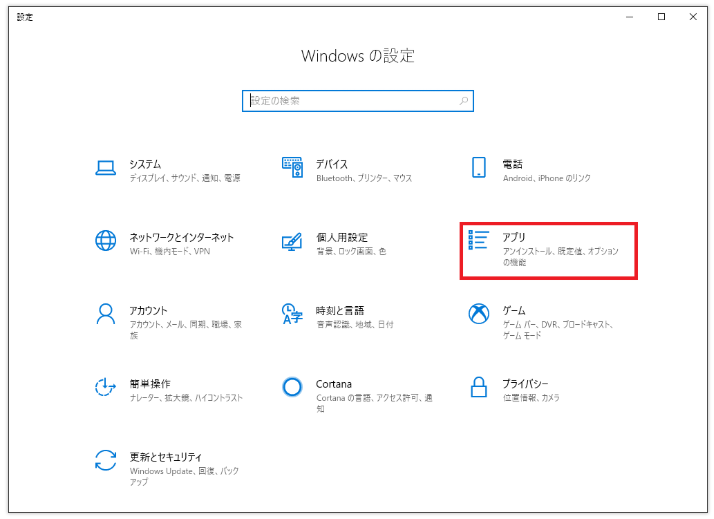
Task: Open the システム settings label
Action: click(145, 164)
